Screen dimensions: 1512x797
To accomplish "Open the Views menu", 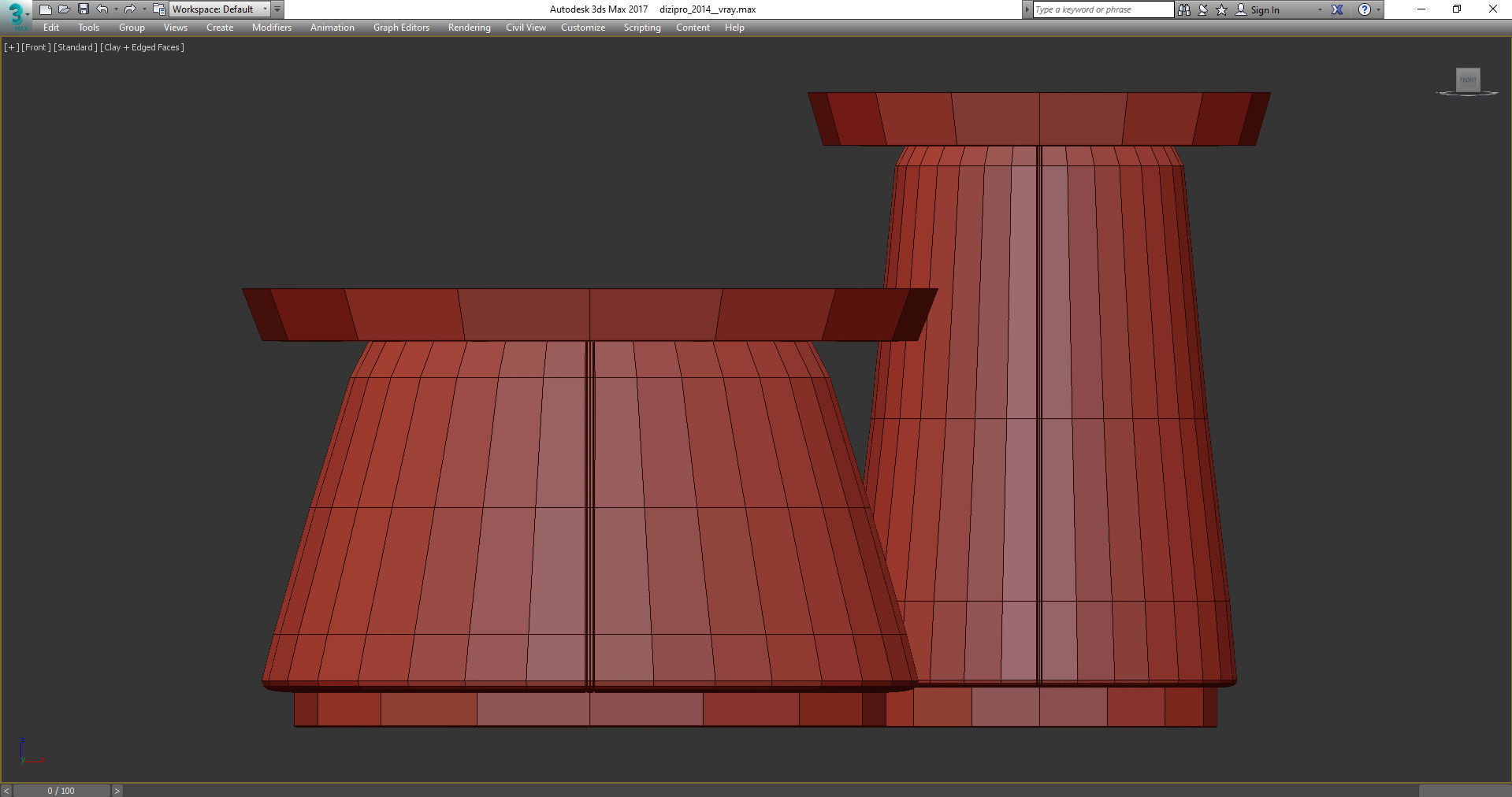I will tap(176, 28).
